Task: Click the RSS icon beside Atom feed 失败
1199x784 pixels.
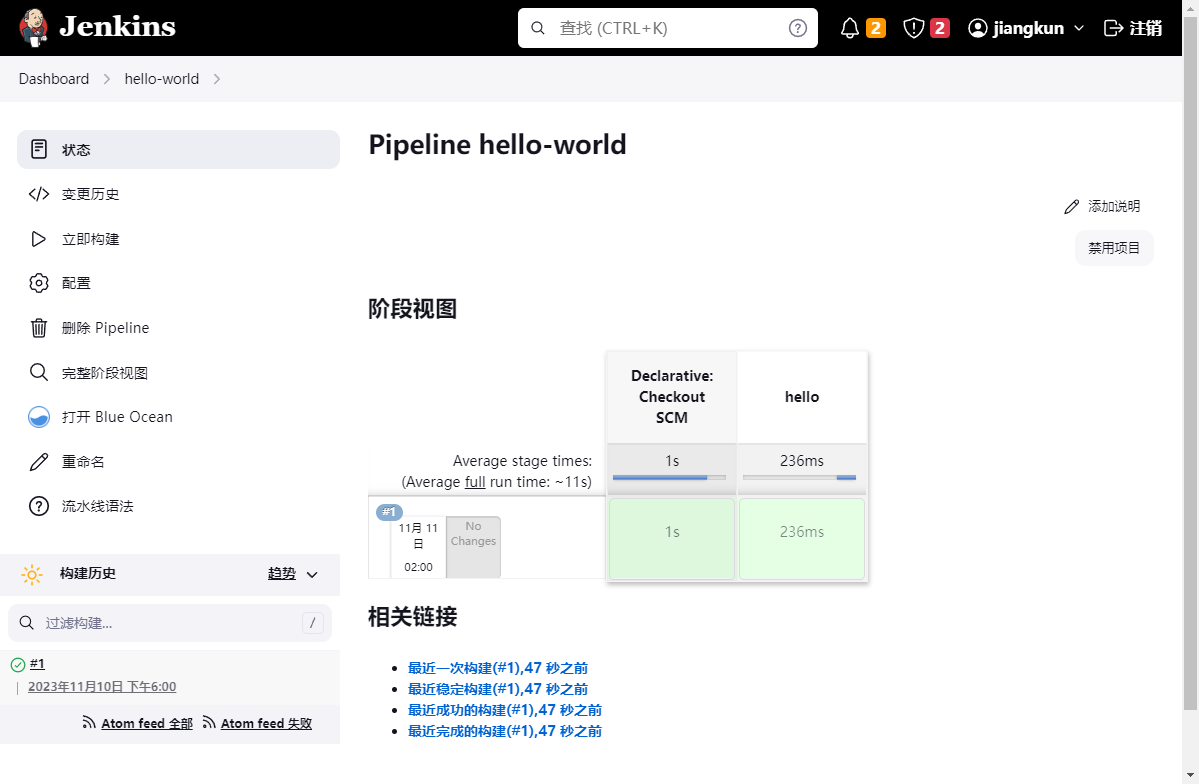Action: pos(209,723)
